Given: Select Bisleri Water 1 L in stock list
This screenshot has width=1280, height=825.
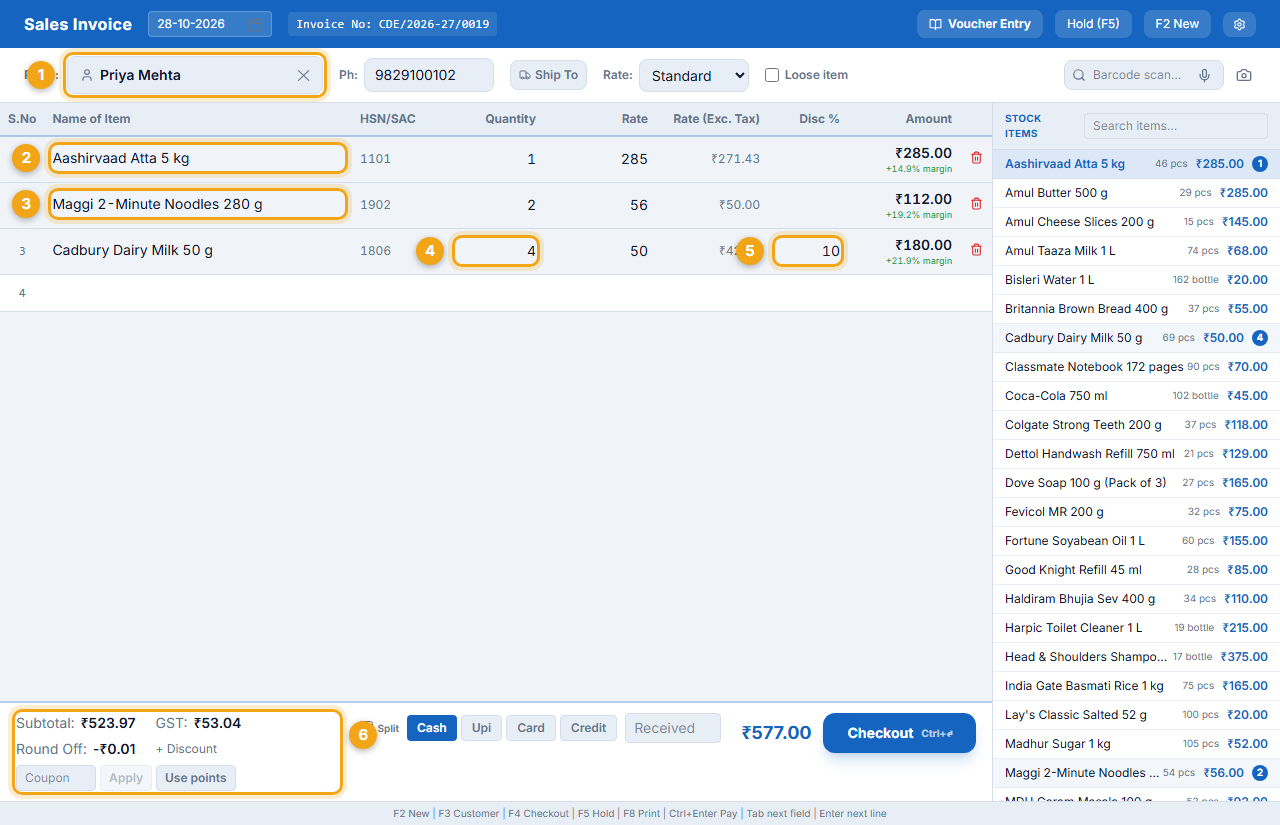Looking at the screenshot, I should (1136, 280).
